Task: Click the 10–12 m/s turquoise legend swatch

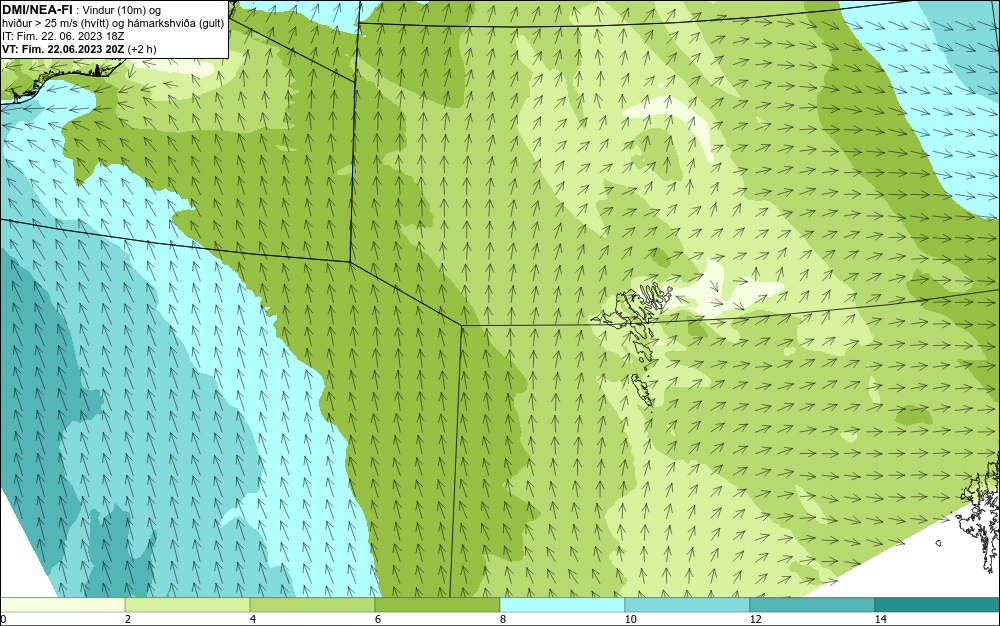Action: tap(688, 605)
